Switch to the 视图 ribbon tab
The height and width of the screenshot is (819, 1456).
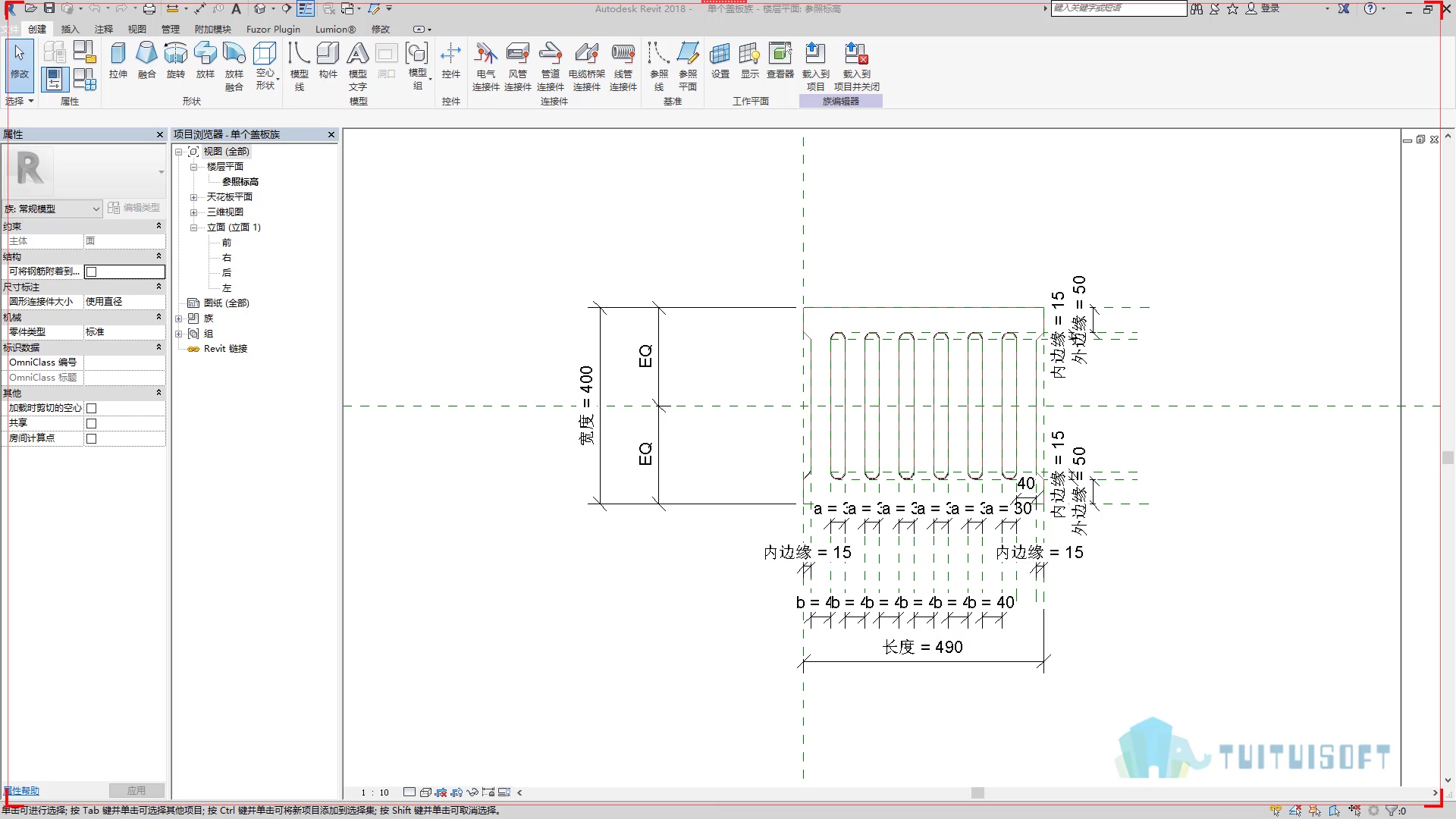pyautogui.click(x=136, y=29)
